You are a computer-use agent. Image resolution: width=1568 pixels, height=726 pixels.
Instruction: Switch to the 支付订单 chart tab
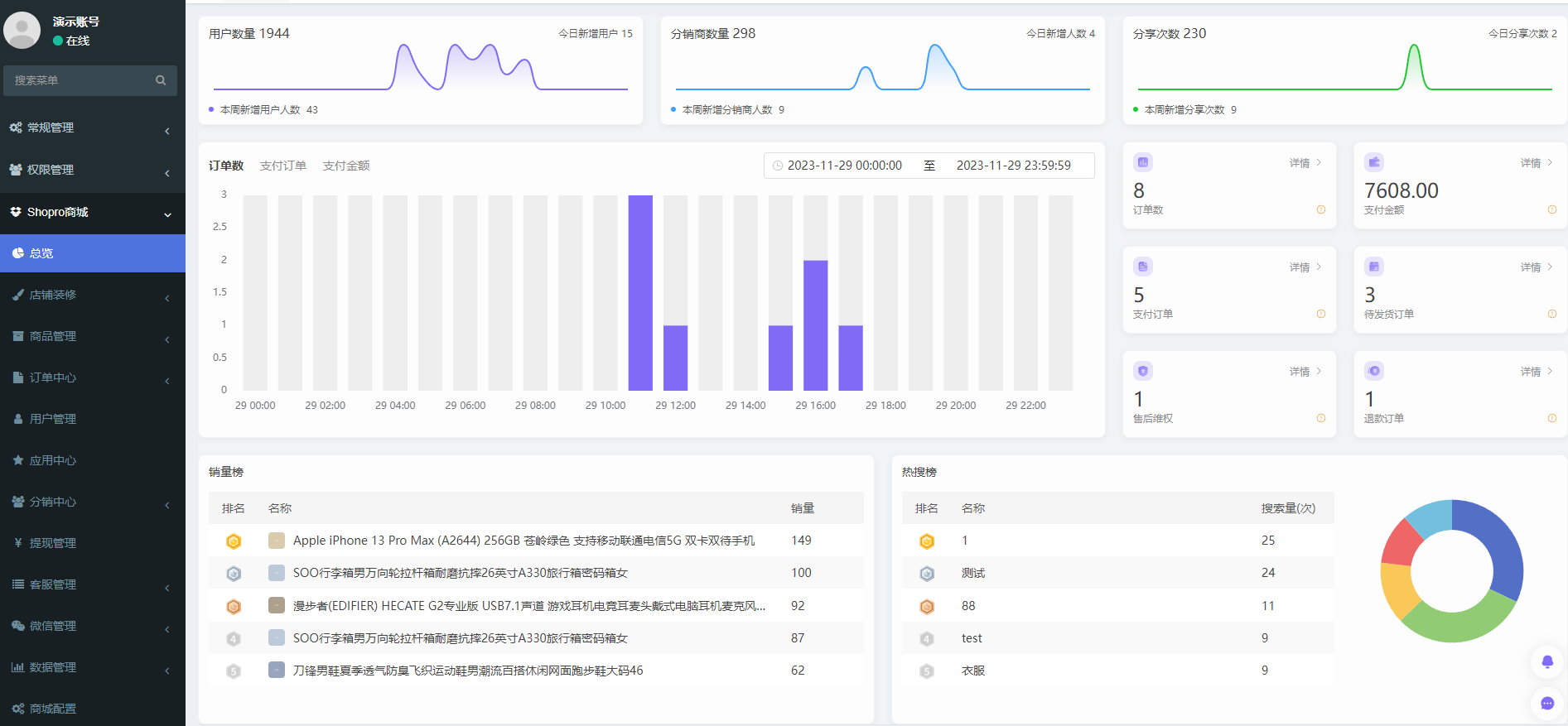coord(282,166)
